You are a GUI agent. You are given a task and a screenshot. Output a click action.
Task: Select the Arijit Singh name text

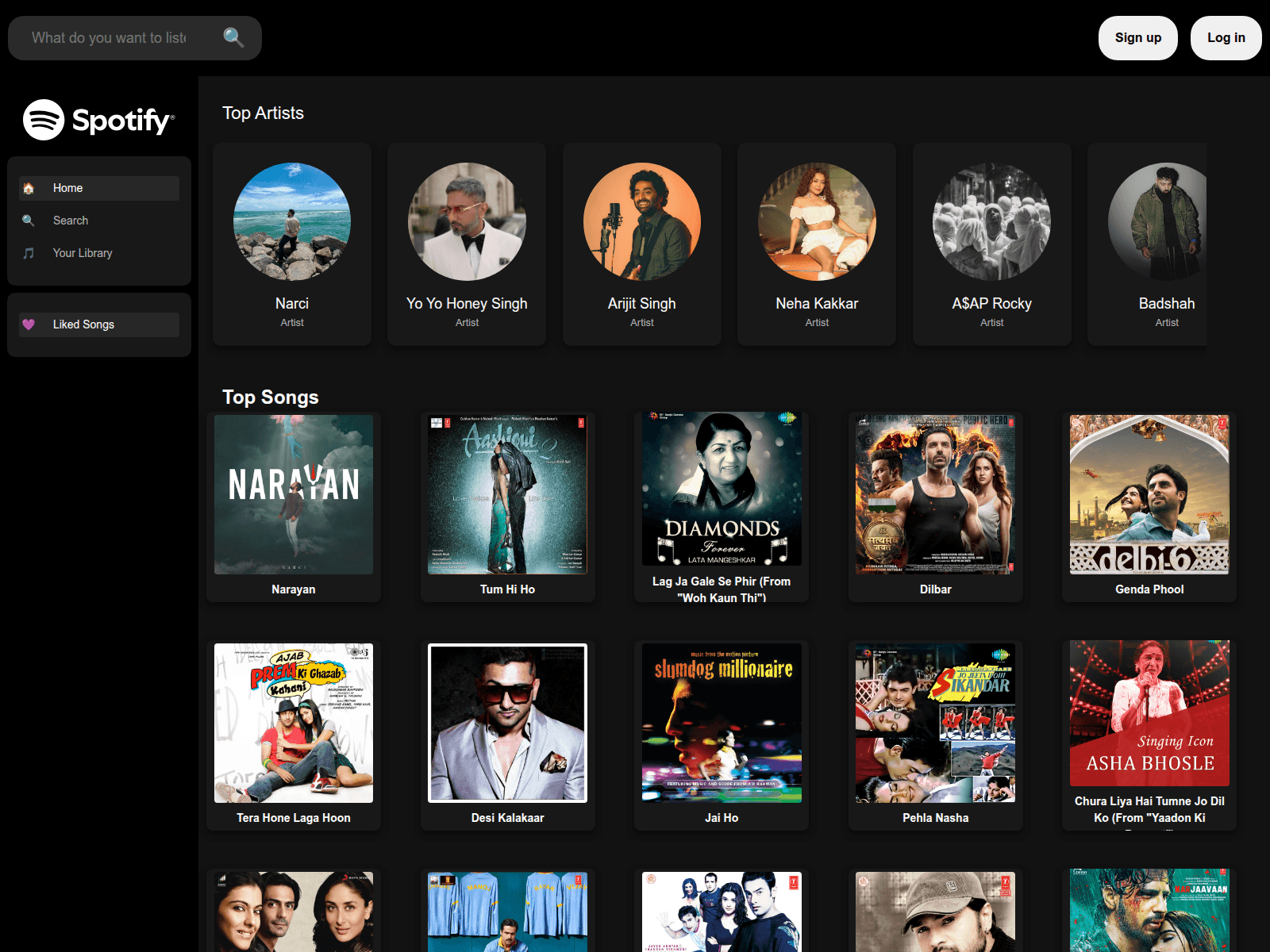click(x=642, y=304)
